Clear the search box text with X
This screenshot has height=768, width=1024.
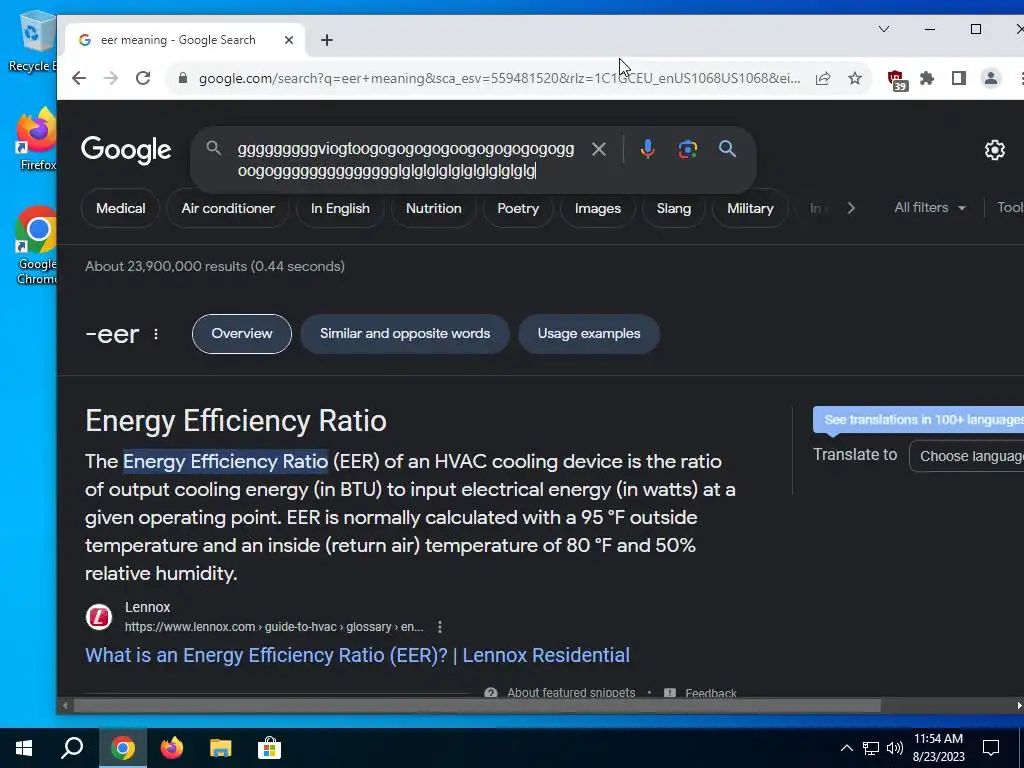[x=598, y=150]
